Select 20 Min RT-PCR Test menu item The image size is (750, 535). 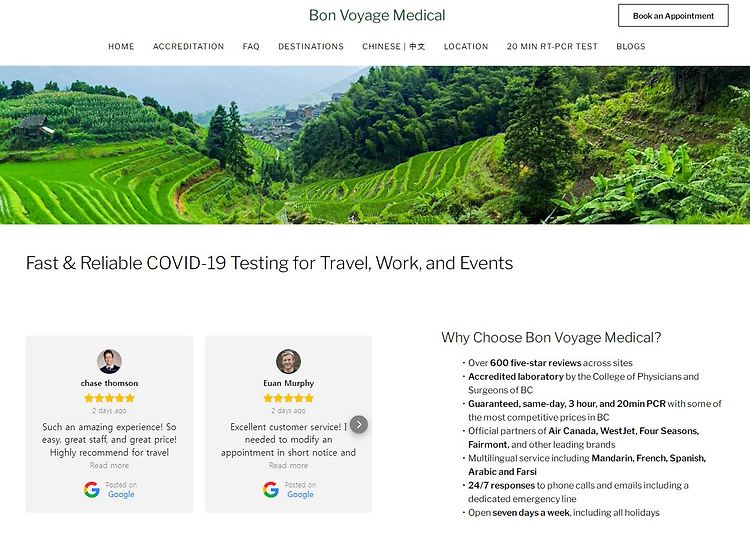tap(552, 46)
